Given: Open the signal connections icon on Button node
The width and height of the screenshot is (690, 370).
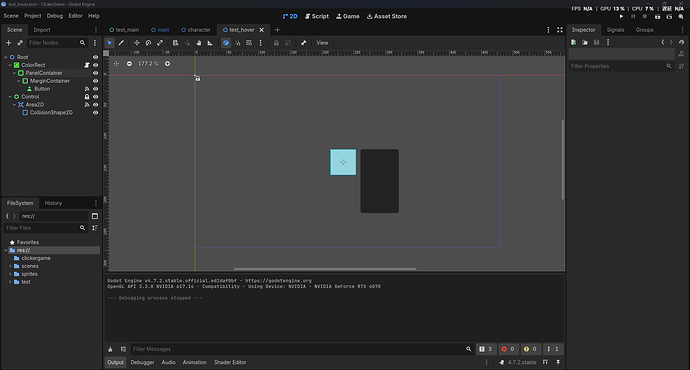Looking at the screenshot, I should pyautogui.click(x=87, y=89).
